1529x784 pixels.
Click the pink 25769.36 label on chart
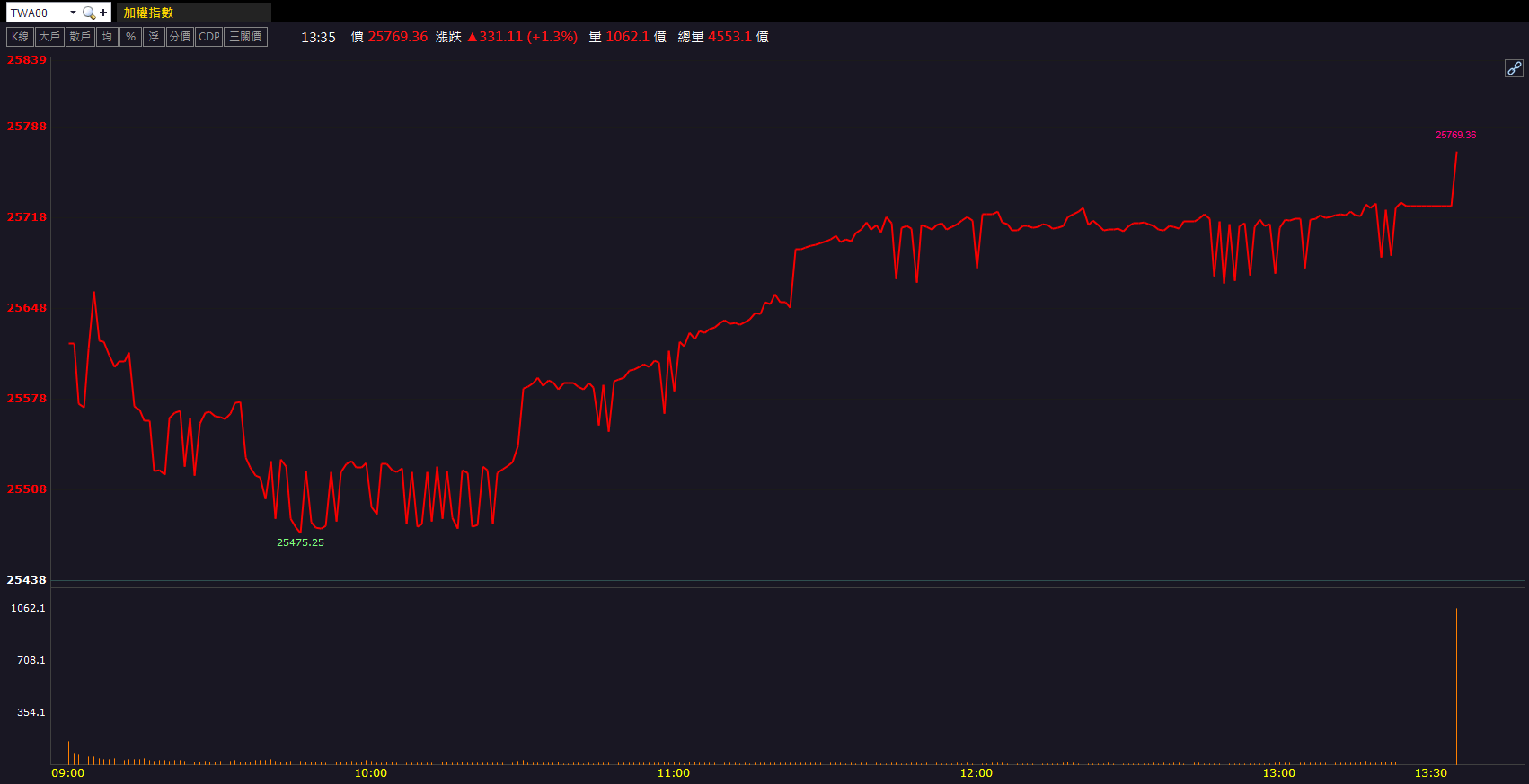tap(1455, 135)
